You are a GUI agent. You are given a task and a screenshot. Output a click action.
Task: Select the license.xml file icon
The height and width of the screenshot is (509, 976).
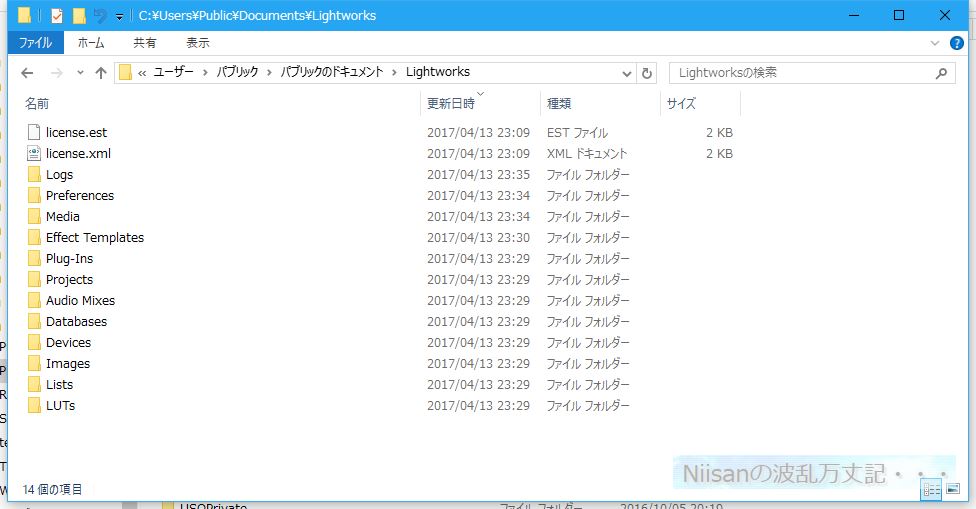34,153
